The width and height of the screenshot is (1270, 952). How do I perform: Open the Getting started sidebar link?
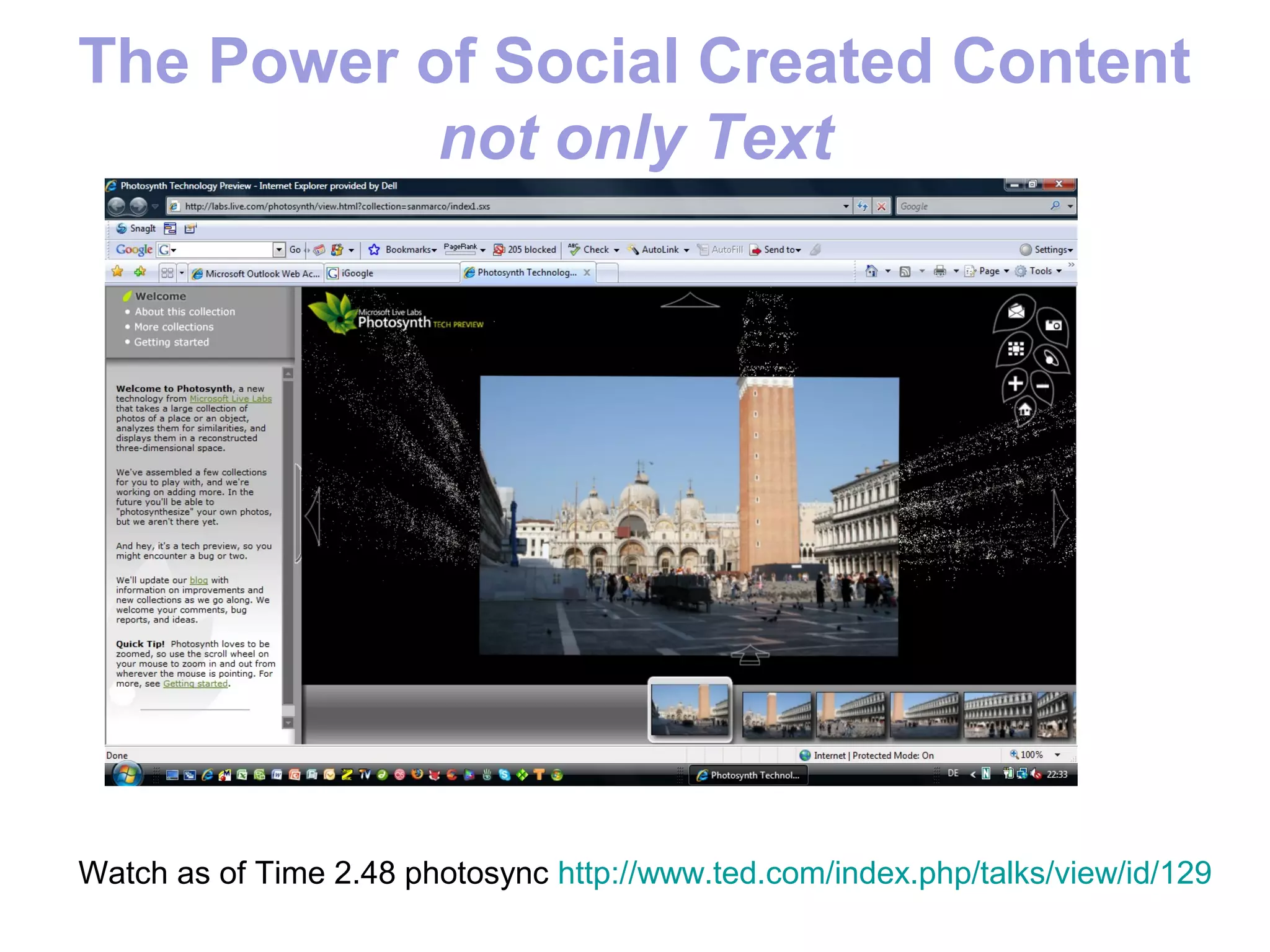click(x=171, y=342)
